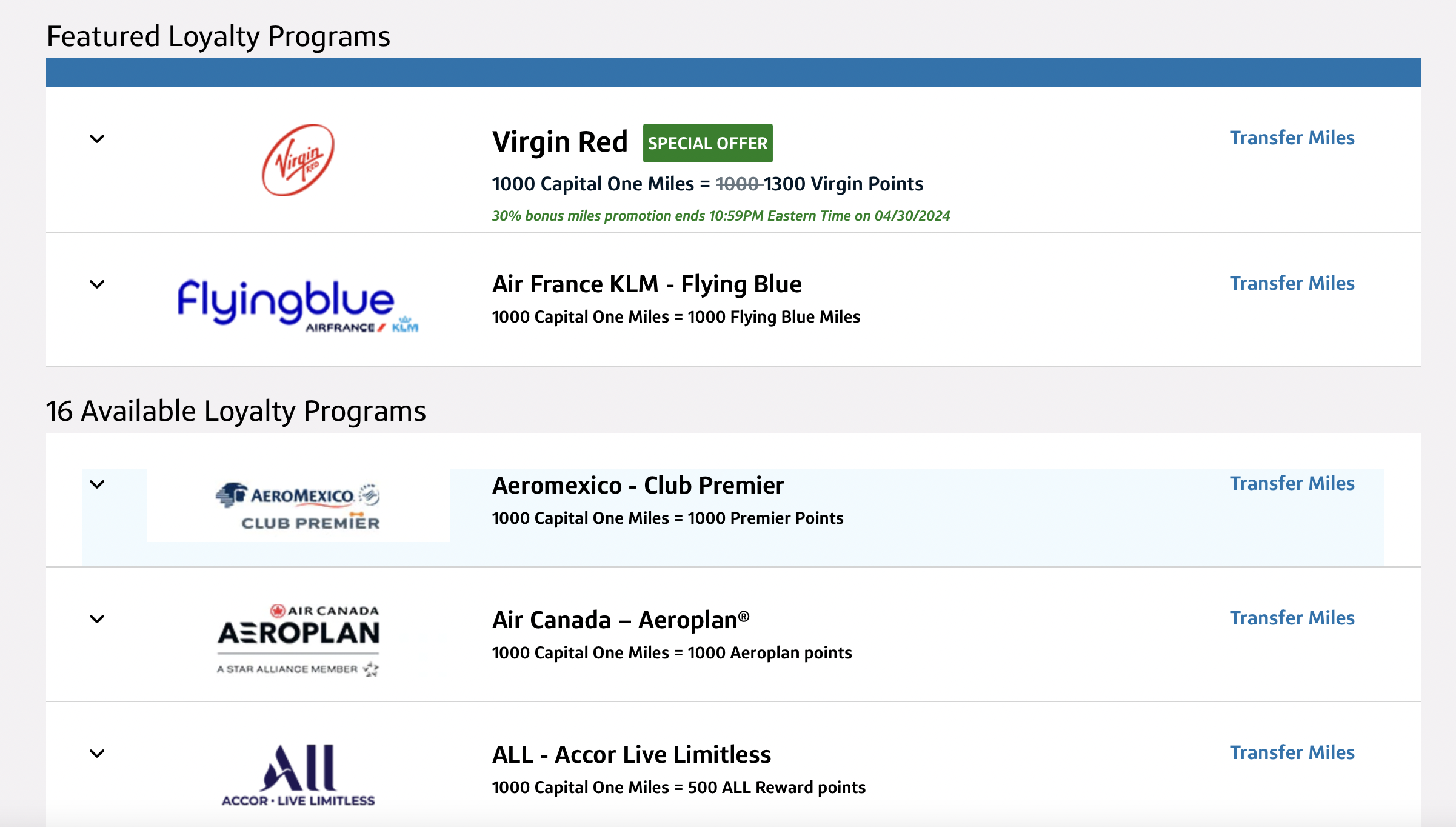Transfer miles to Aeromexico Club Premier
Screen dimensions: 1456x827
point(1292,483)
